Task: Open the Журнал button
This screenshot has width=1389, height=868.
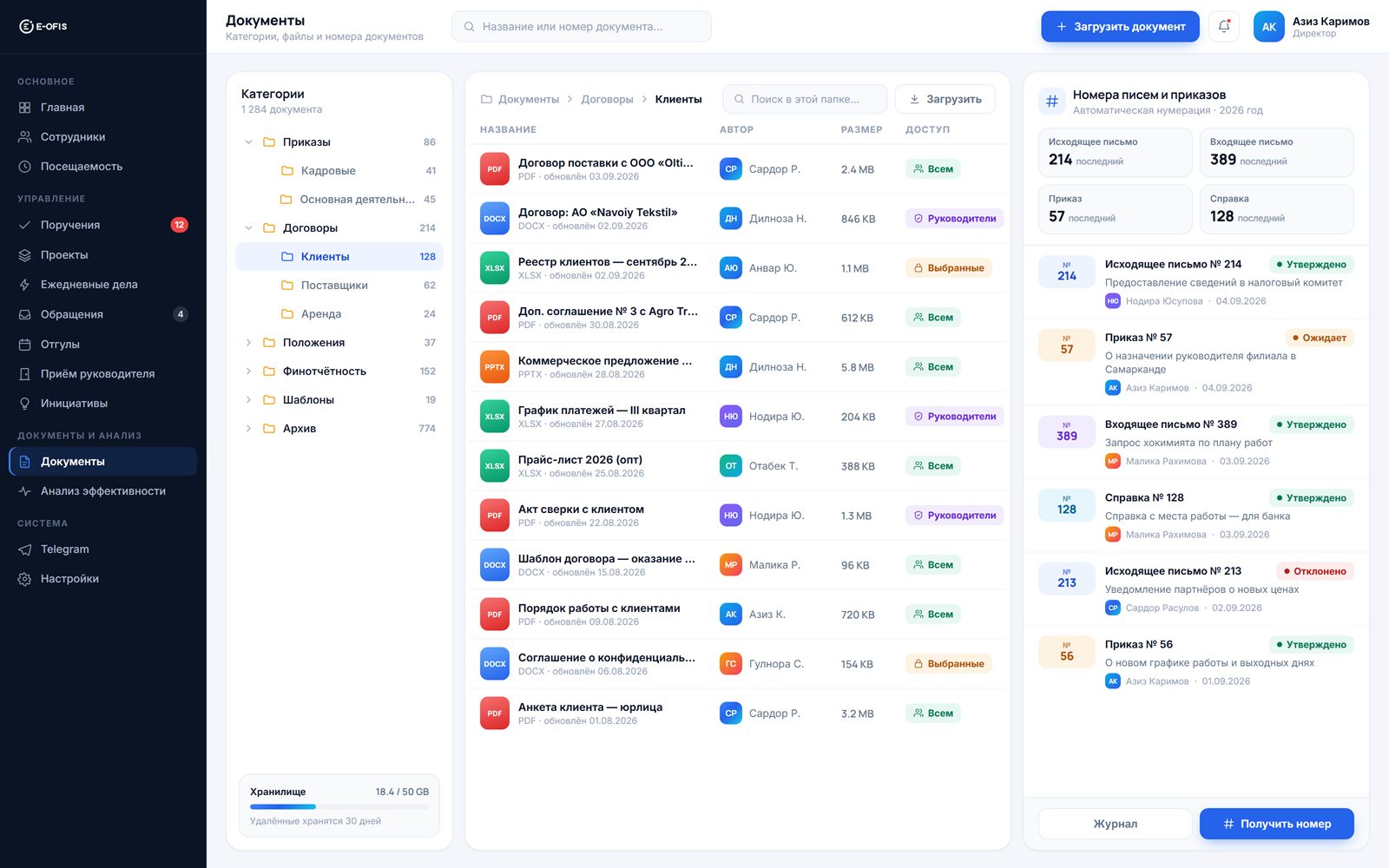Action: (1116, 824)
